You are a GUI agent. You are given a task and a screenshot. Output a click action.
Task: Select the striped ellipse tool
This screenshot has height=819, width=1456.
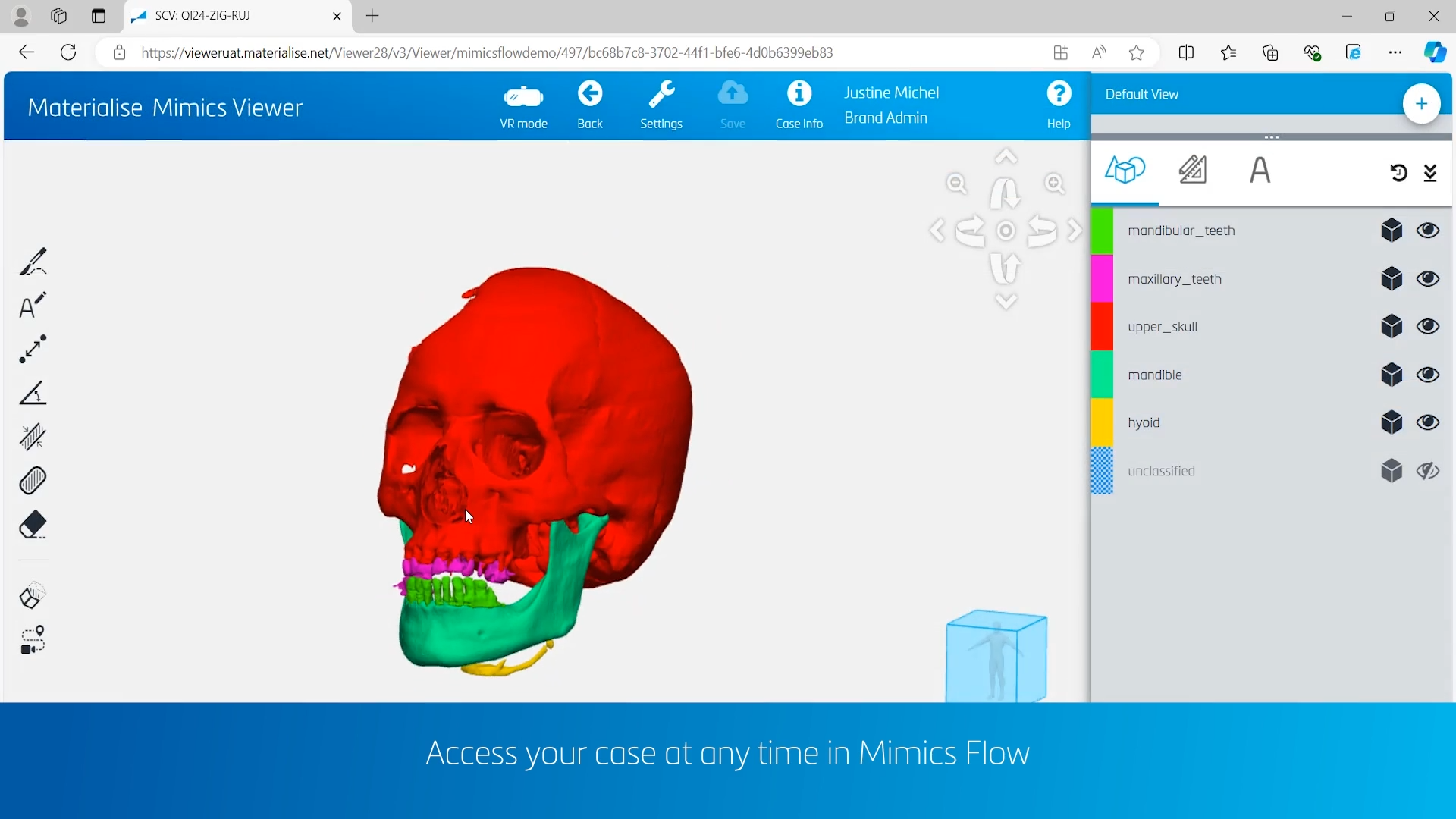click(x=33, y=480)
